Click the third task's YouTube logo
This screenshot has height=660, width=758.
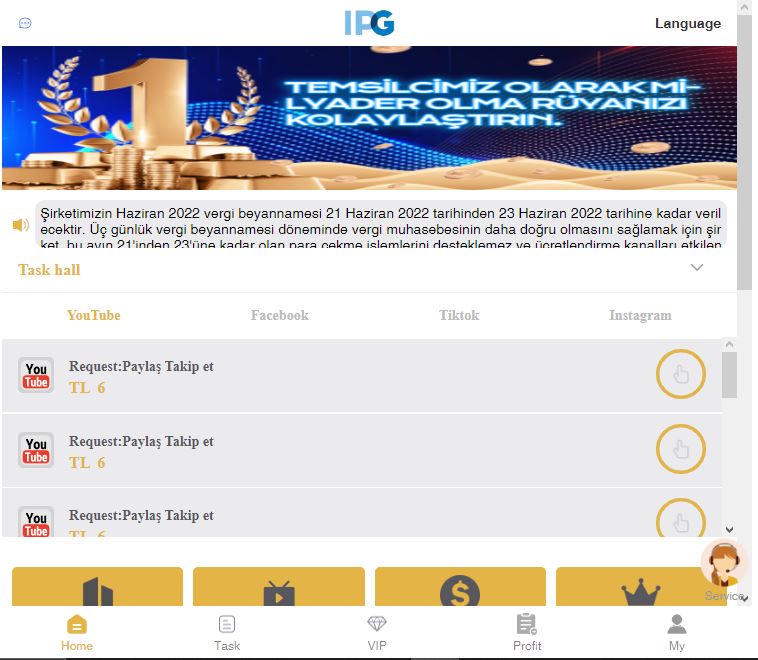pos(36,522)
